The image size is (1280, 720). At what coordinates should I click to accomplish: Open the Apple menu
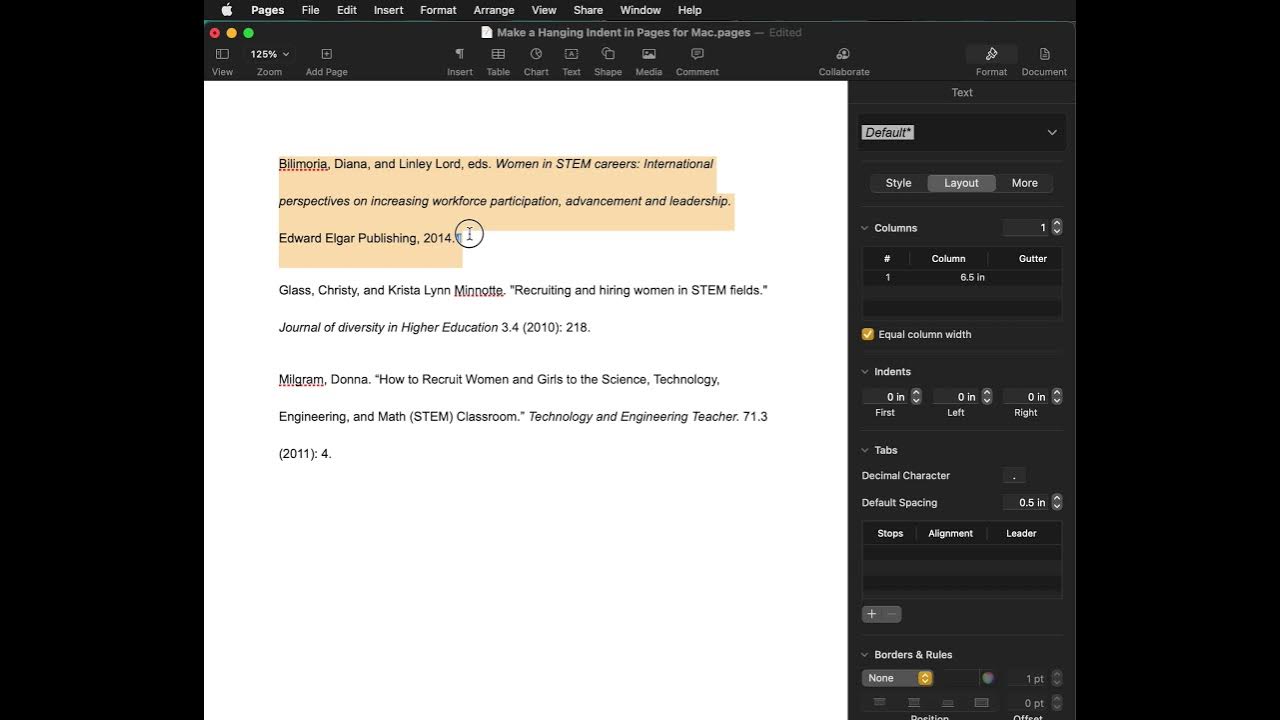pos(227,10)
